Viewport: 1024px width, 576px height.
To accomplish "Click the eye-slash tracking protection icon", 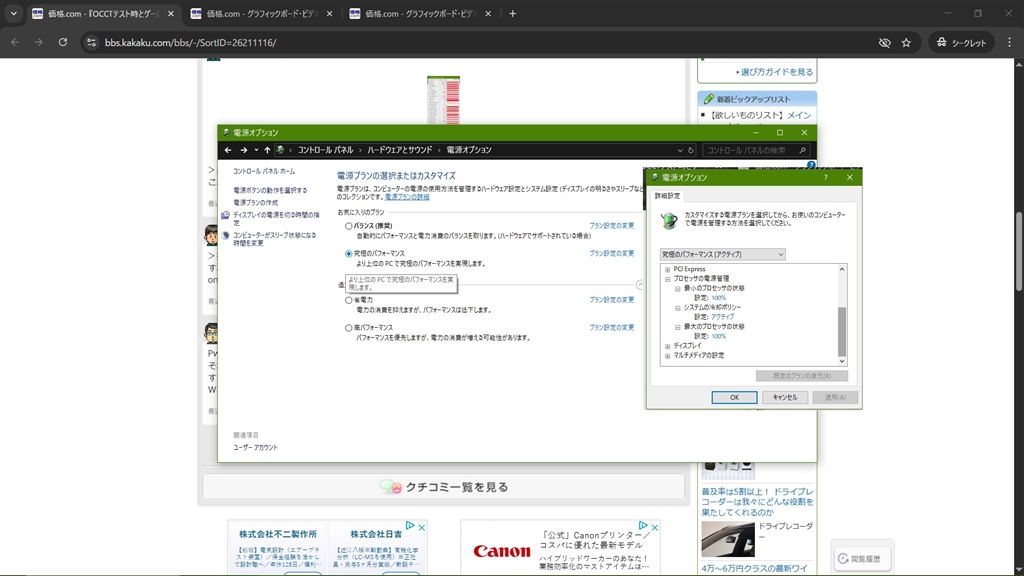I will [884, 42].
